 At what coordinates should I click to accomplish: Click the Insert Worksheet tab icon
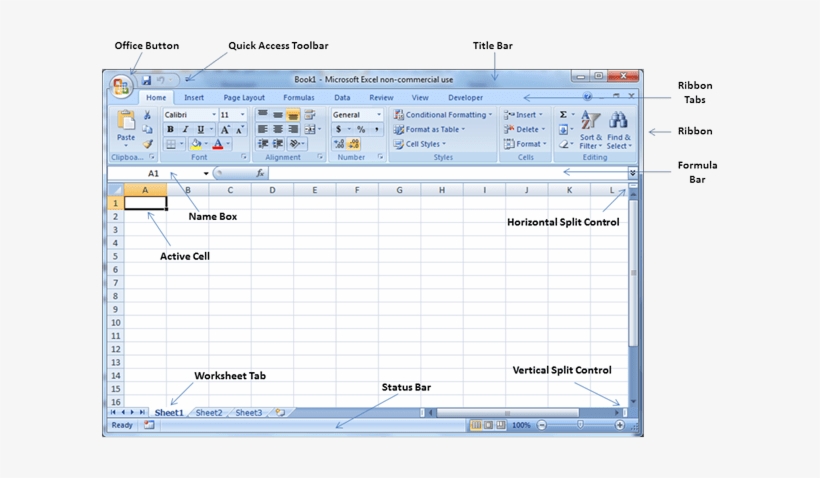[x=280, y=413]
